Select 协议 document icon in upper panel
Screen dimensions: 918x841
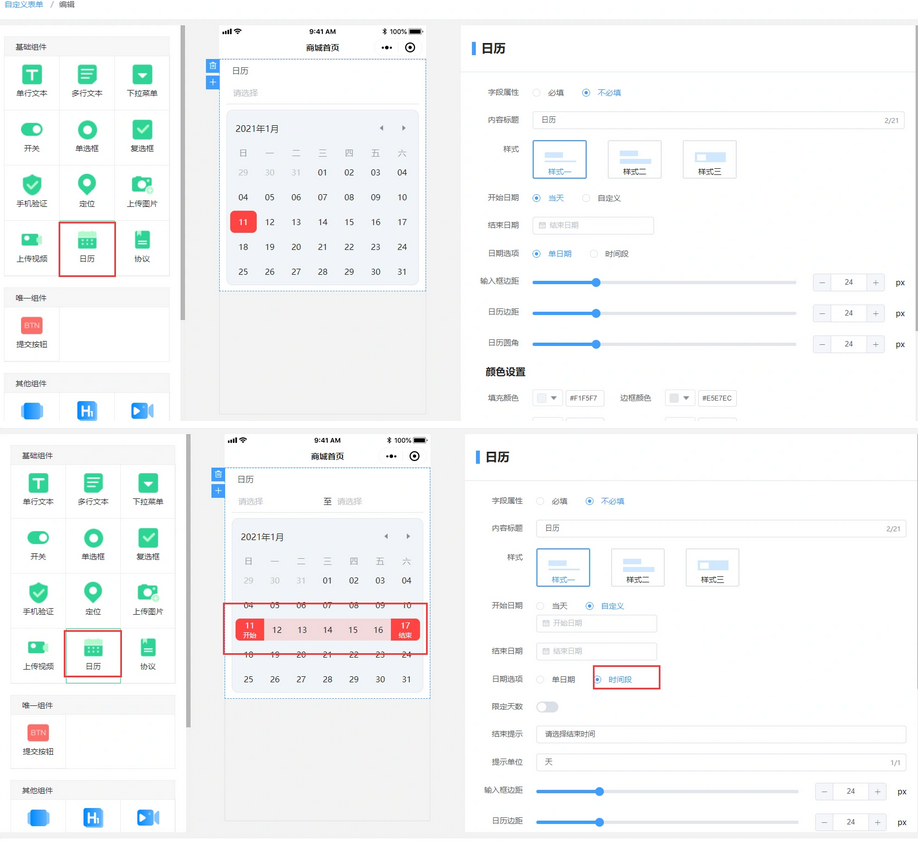coord(142,240)
